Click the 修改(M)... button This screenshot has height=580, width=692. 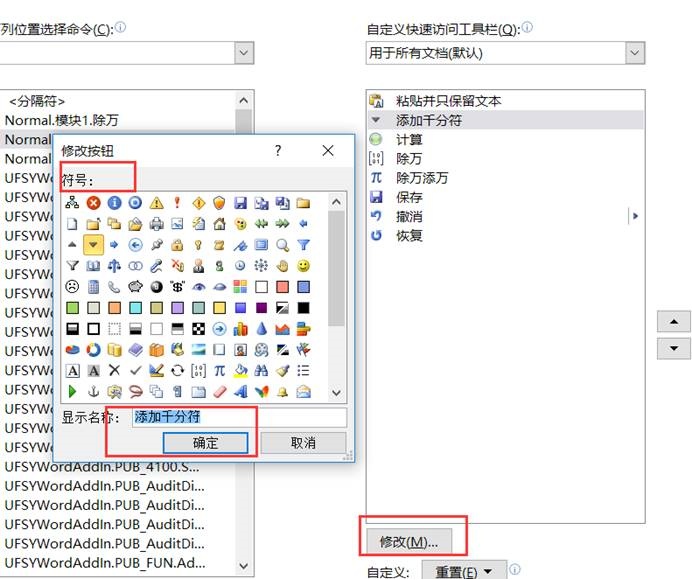pos(409,541)
